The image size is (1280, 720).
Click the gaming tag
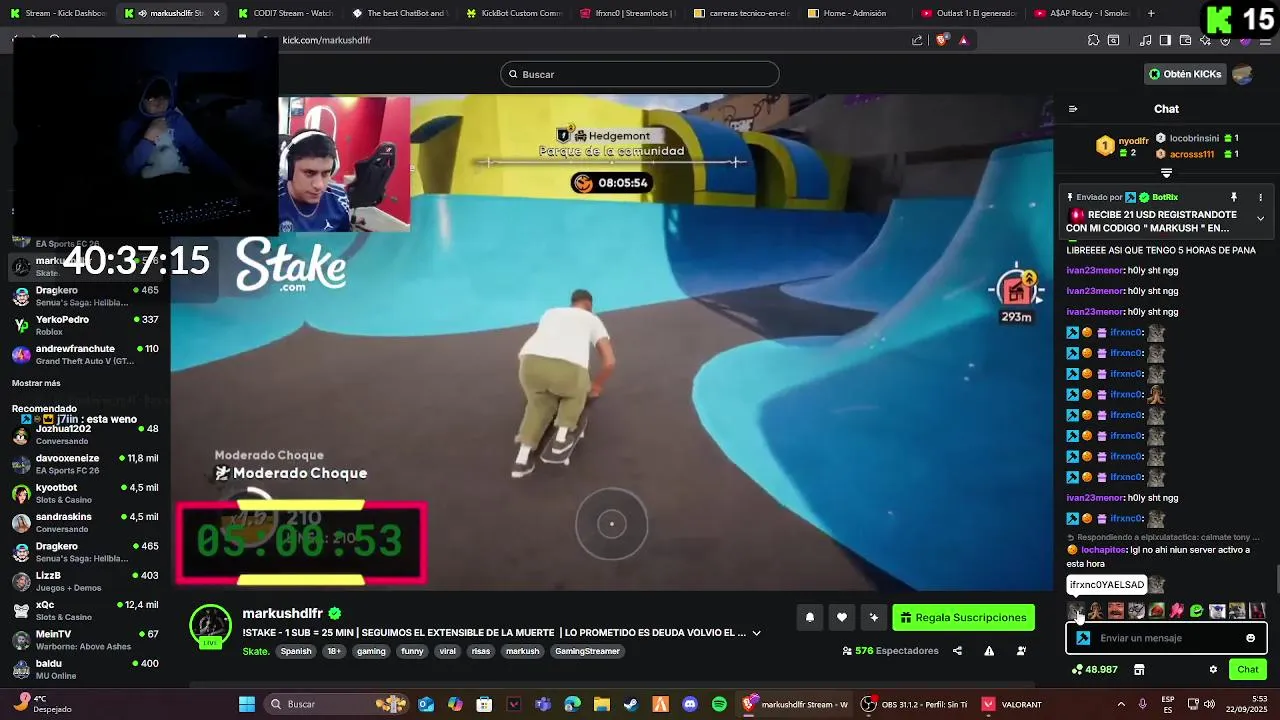pyautogui.click(x=371, y=651)
